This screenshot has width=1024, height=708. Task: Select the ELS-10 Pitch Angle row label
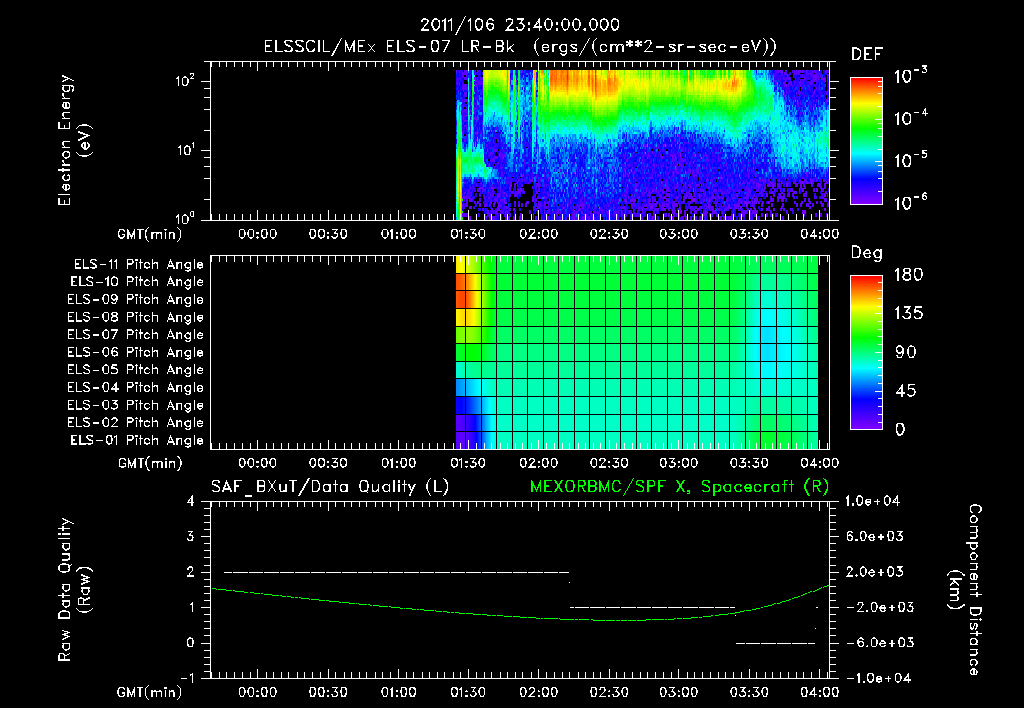[x=137, y=282]
